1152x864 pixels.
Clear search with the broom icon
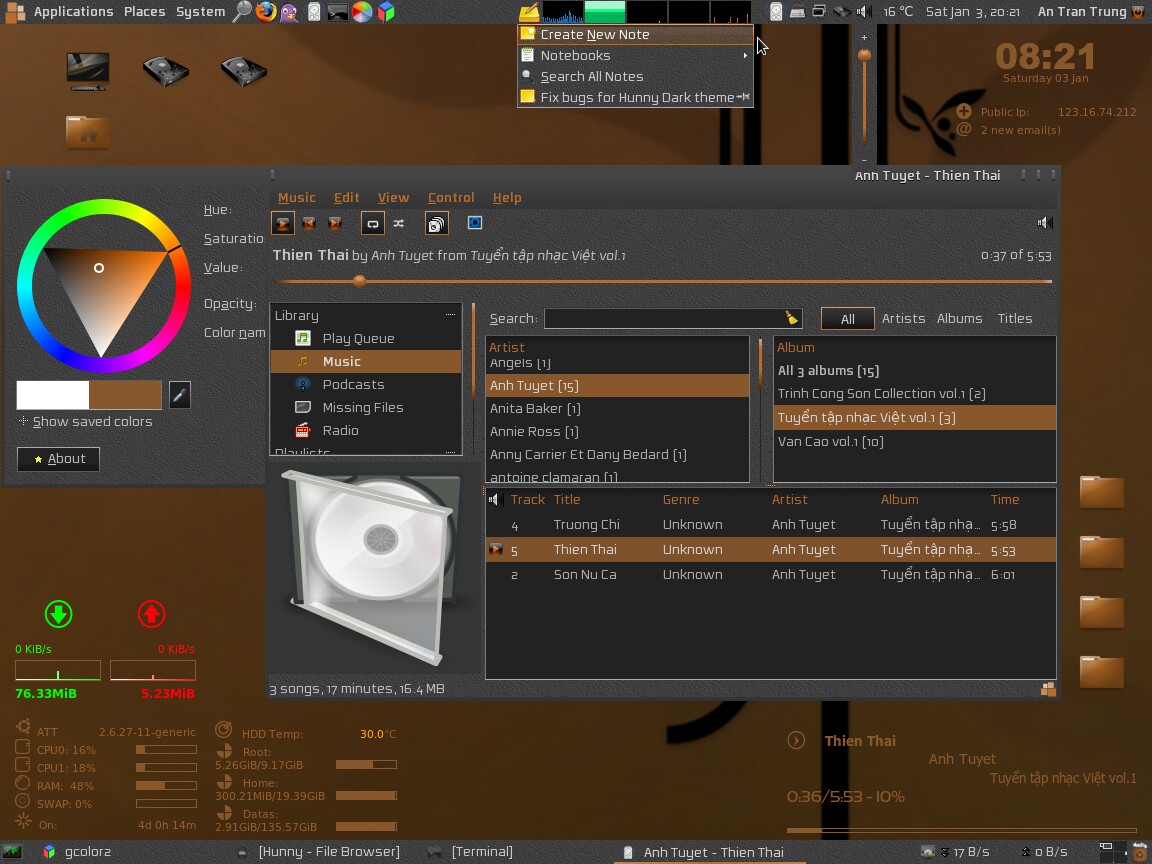pyautogui.click(x=791, y=317)
